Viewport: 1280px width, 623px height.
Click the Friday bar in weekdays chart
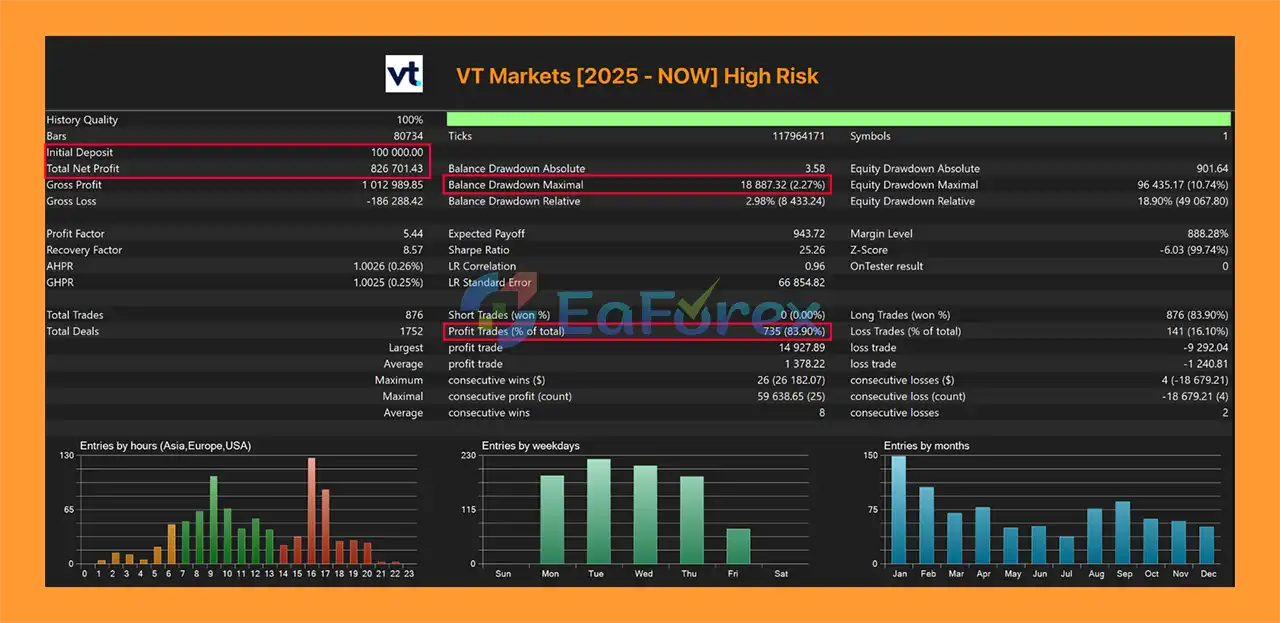738,546
